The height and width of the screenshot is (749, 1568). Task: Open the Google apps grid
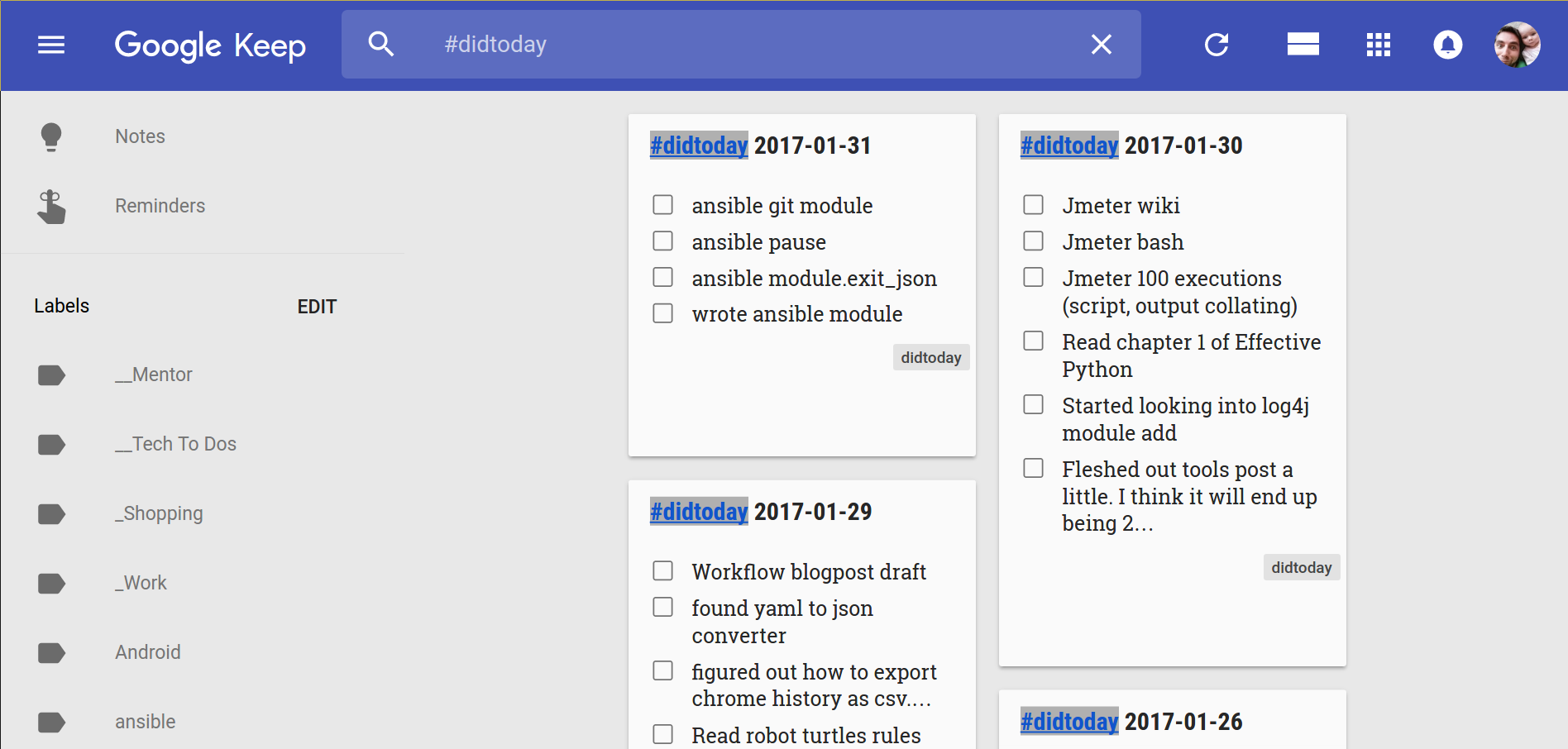point(1378,45)
